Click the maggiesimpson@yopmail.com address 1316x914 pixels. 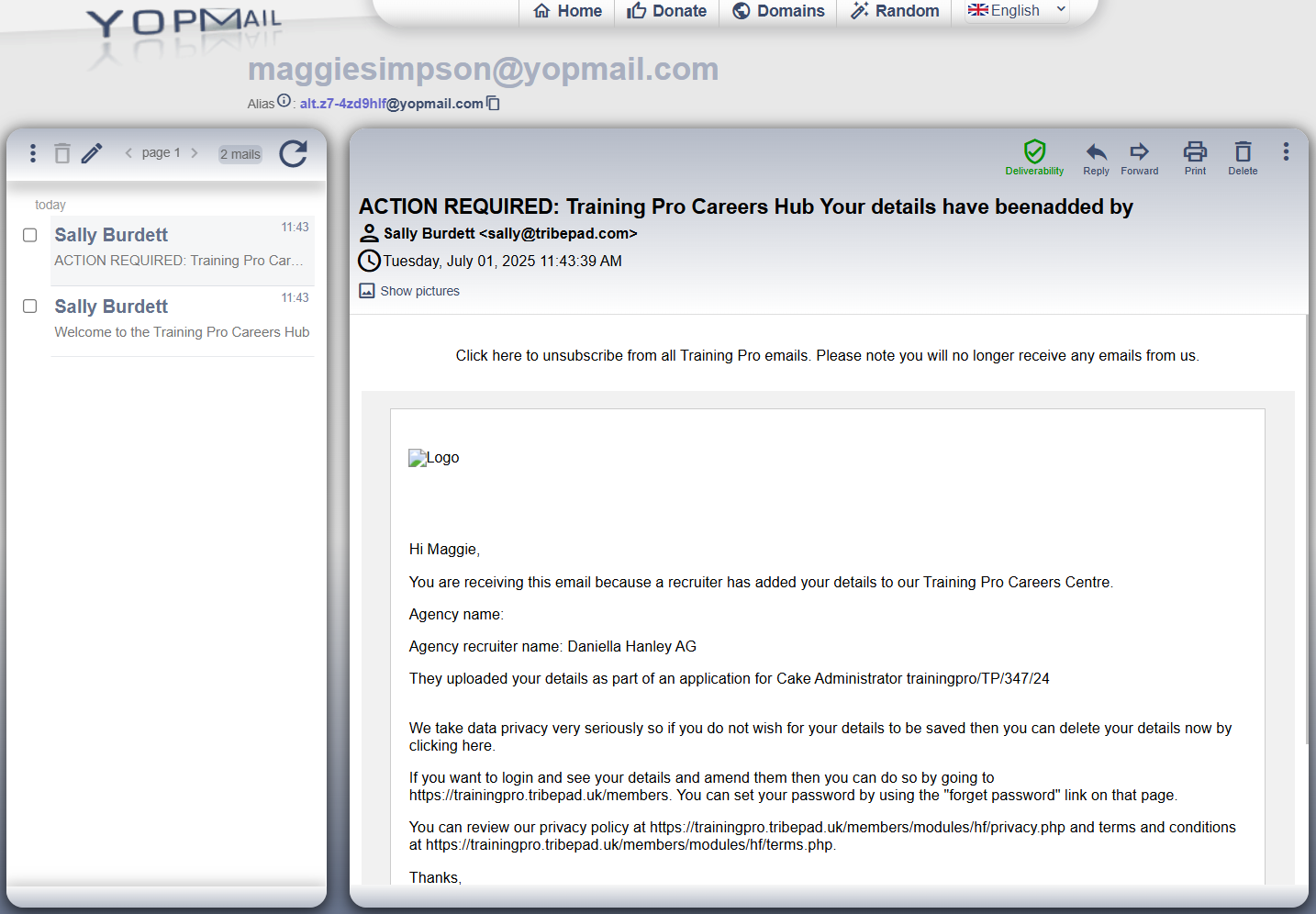pos(484,69)
